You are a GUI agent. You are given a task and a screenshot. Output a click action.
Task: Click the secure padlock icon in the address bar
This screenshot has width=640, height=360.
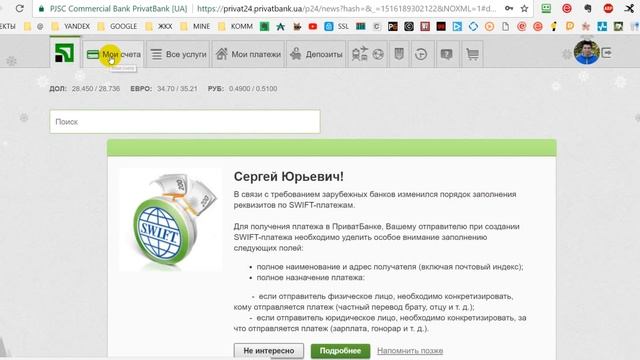click(x=41, y=9)
